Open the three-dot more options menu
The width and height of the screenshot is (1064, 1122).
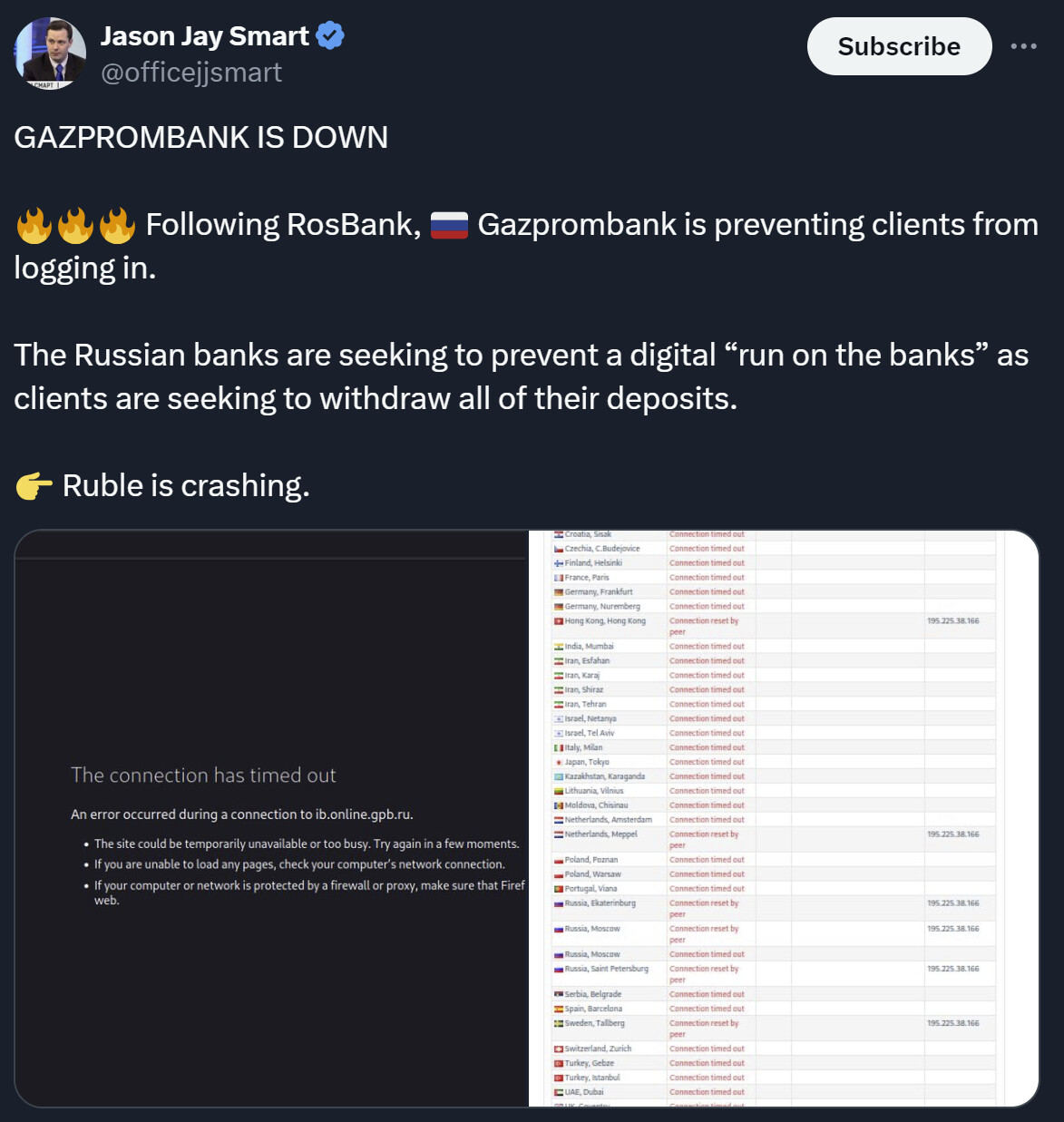point(1023,46)
